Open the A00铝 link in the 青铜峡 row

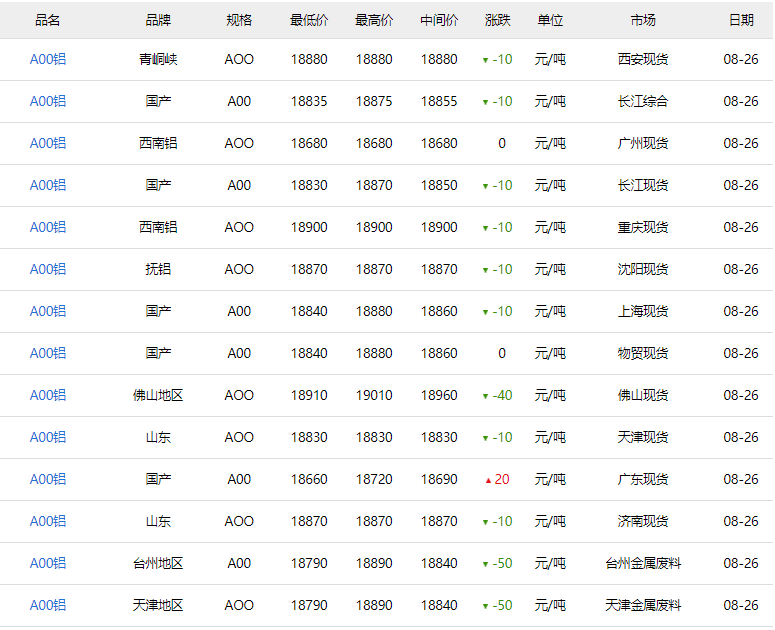coord(48,59)
